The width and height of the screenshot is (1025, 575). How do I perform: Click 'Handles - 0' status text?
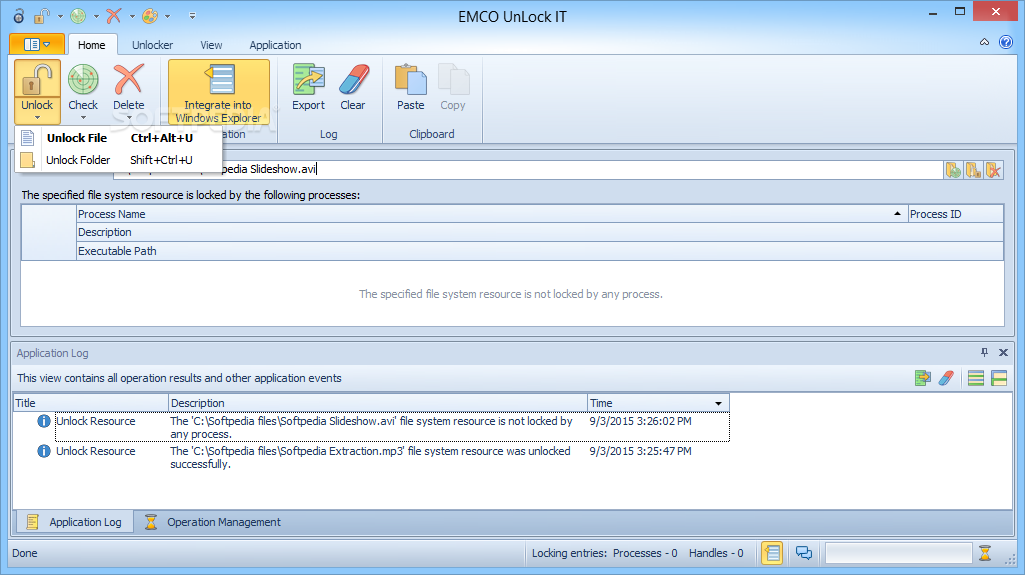716,553
